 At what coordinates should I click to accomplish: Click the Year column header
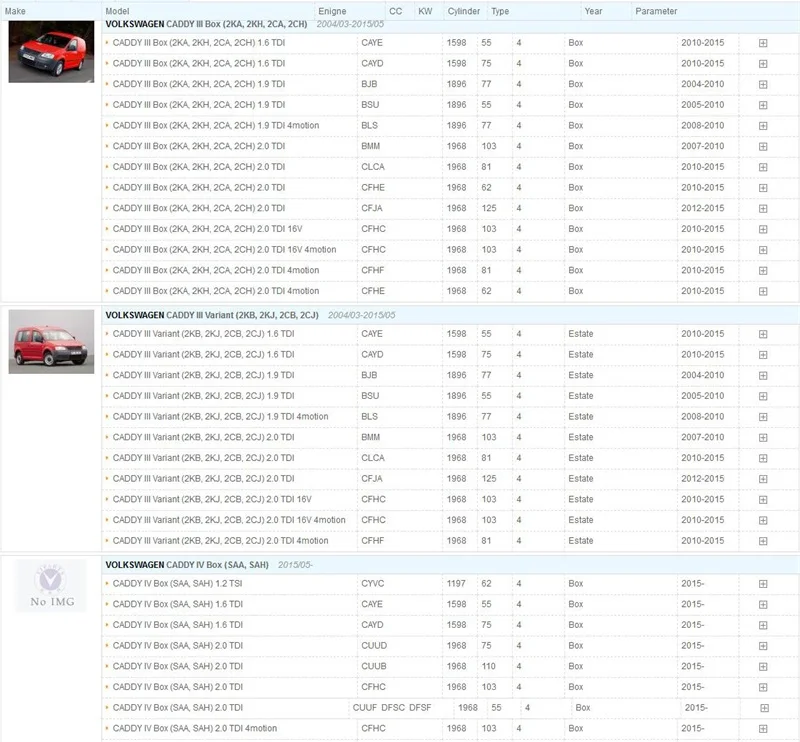pyautogui.click(x=593, y=11)
